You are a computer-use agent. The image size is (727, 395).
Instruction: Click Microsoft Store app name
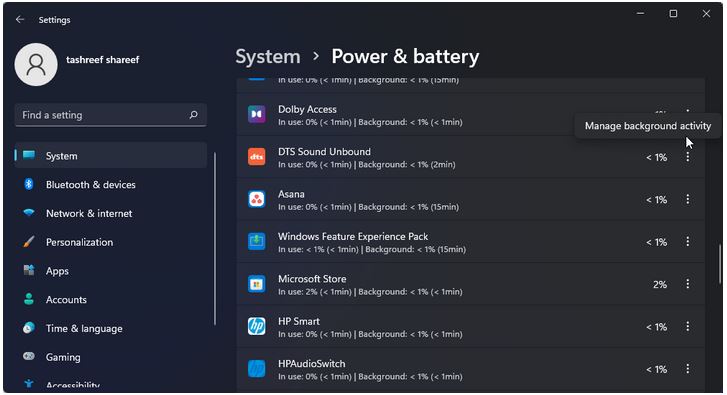312,279
